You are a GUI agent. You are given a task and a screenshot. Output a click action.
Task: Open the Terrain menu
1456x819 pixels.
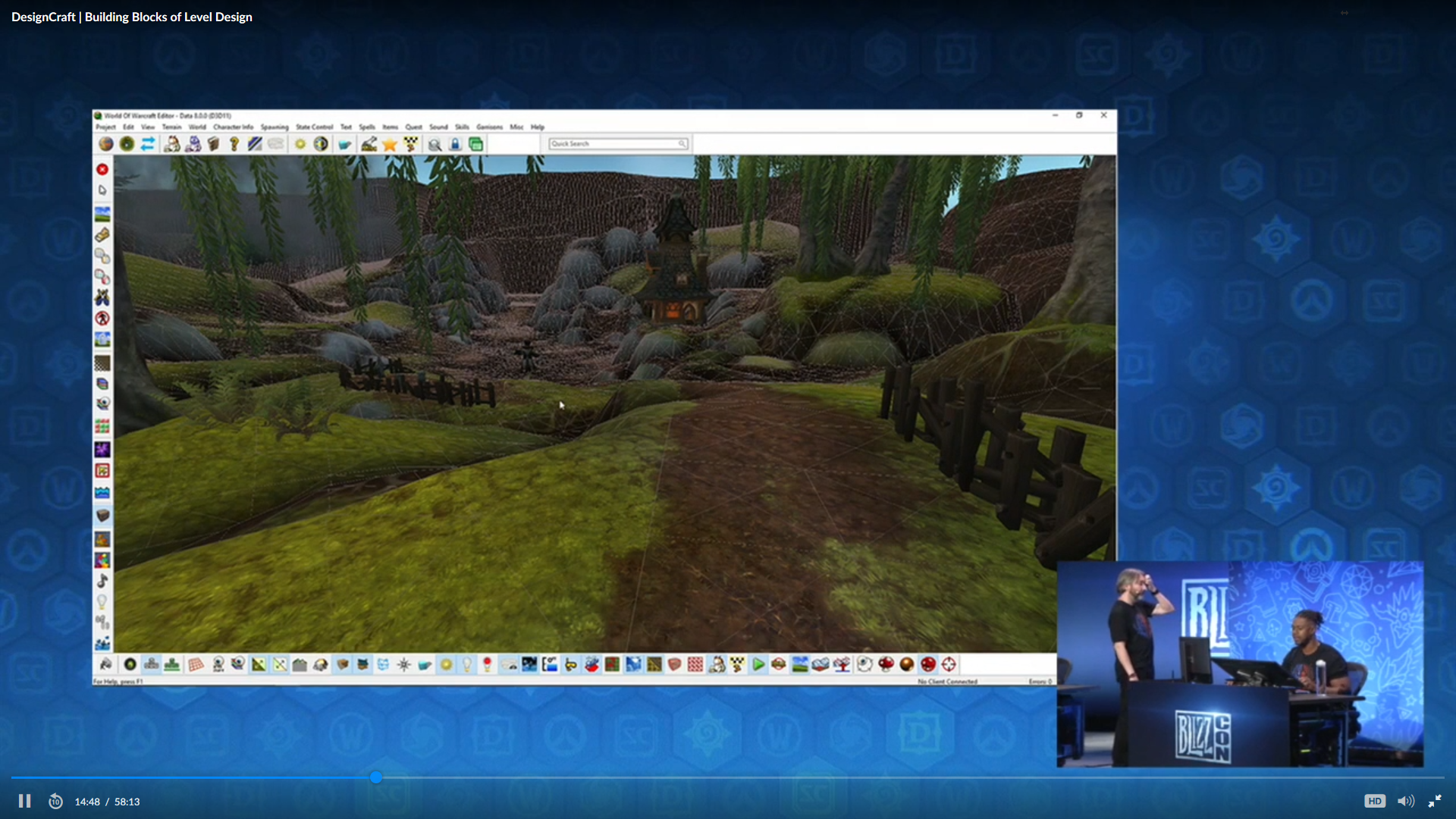point(172,127)
